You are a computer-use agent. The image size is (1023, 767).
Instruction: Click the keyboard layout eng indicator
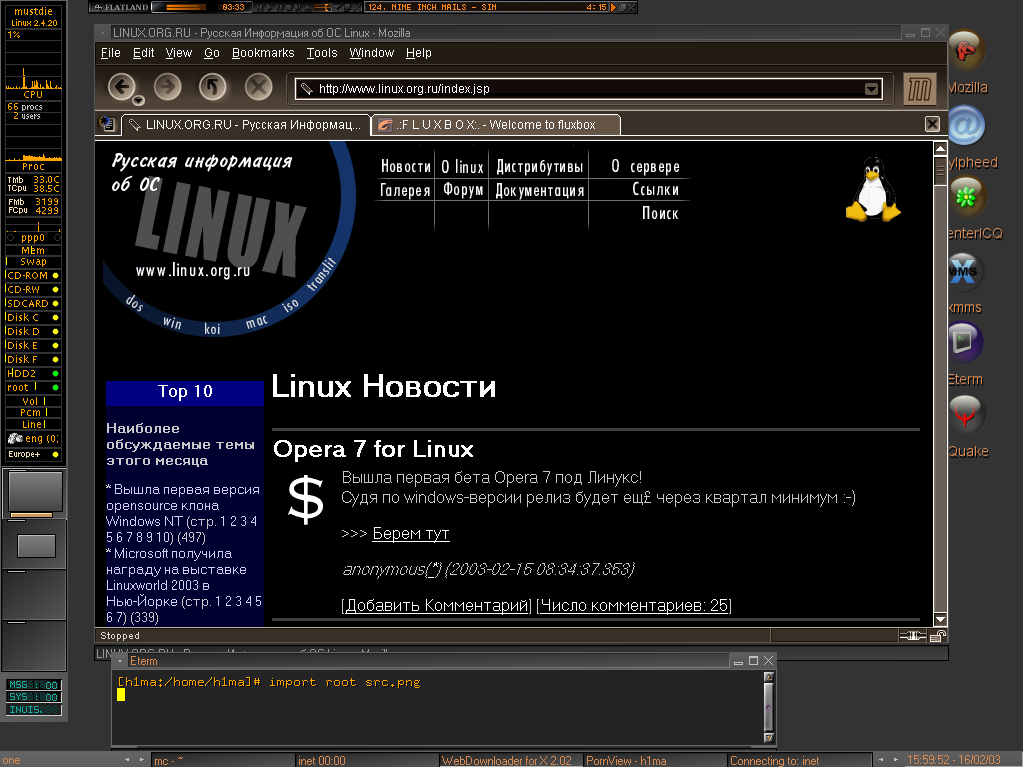click(x=33, y=439)
